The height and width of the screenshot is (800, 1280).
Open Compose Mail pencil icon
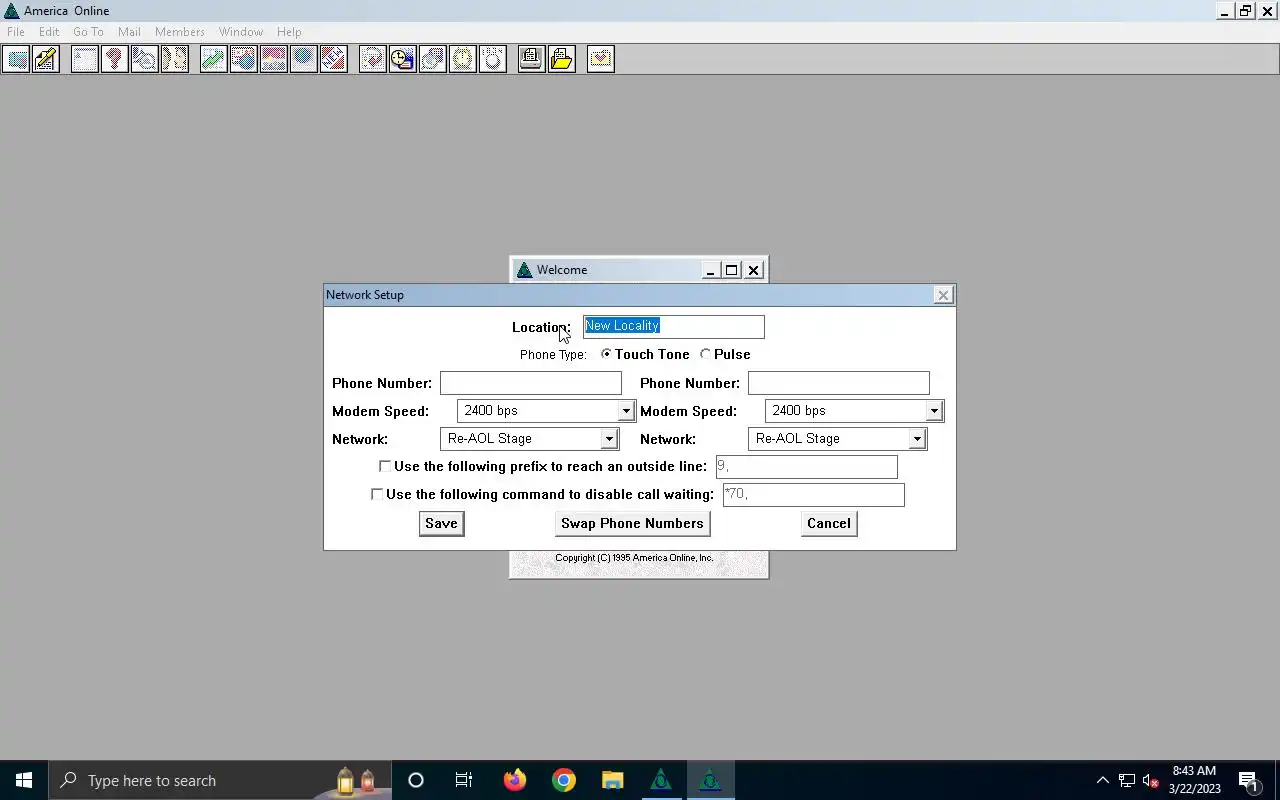pyautogui.click(x=46, y=59)
